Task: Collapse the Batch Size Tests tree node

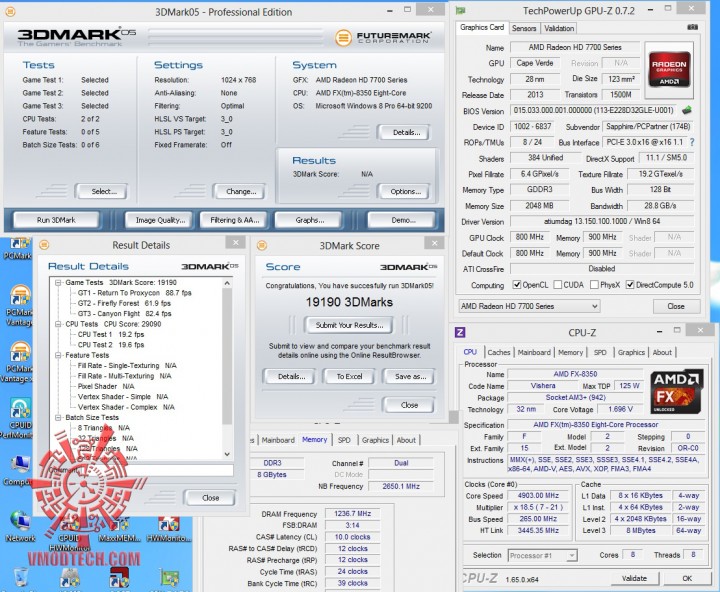Action: 58,417
